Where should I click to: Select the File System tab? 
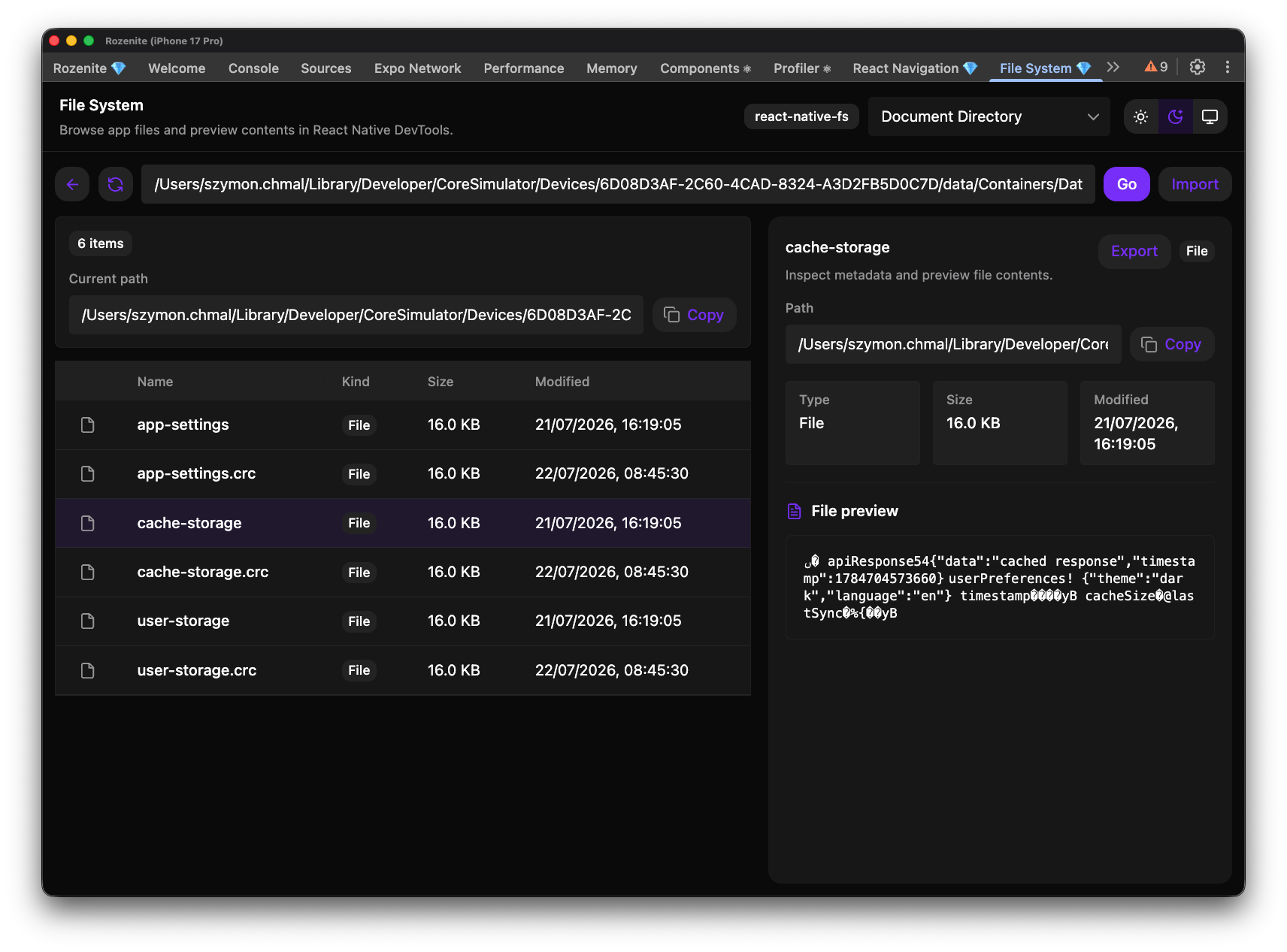(1045, 68)
